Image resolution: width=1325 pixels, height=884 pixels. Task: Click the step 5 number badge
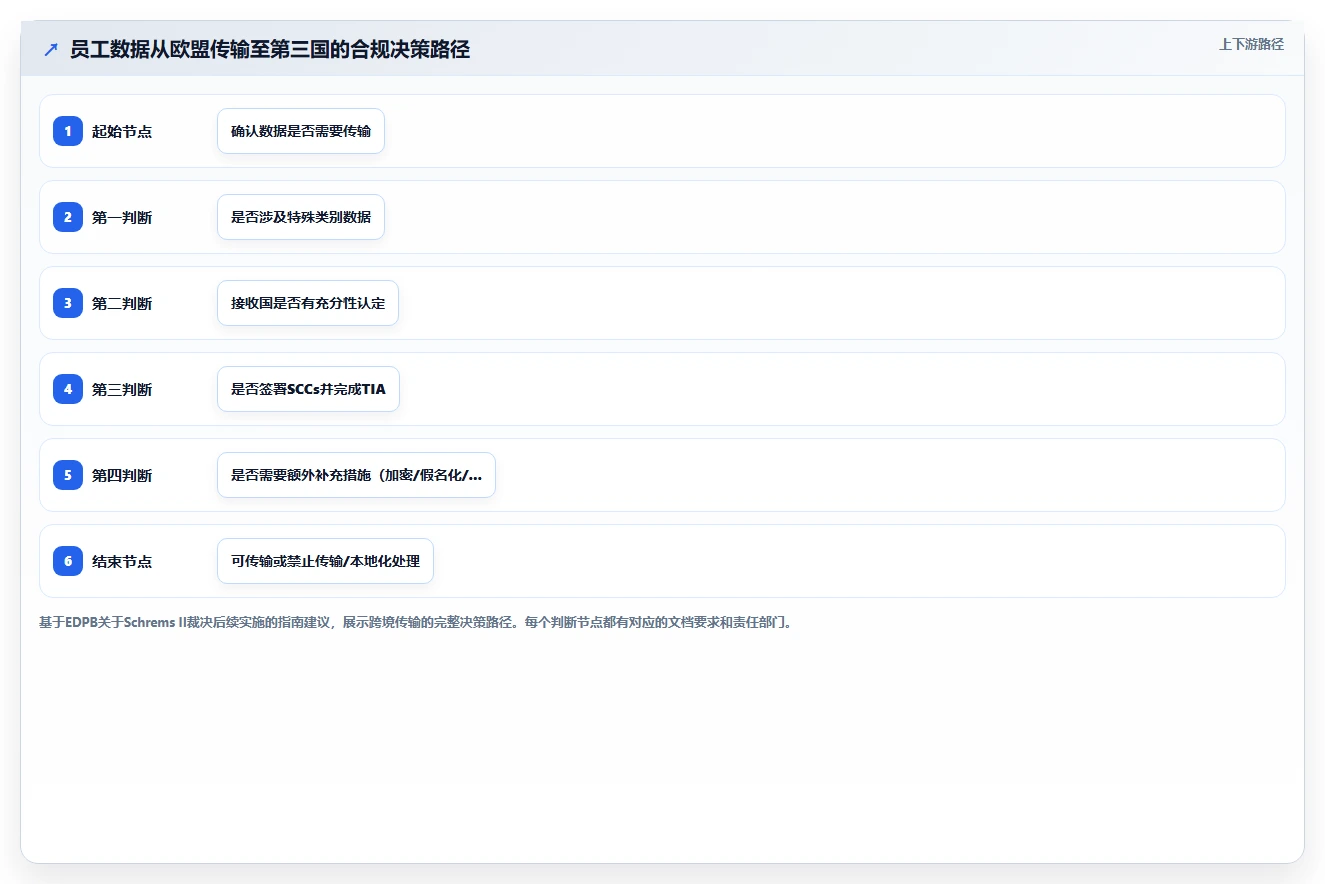tap(68, 475)
